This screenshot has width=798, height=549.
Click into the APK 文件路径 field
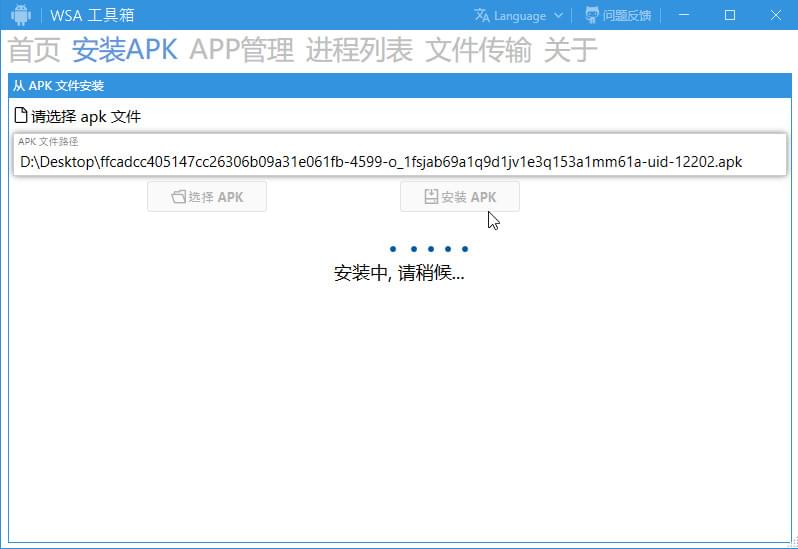click(x=399, y=161)
